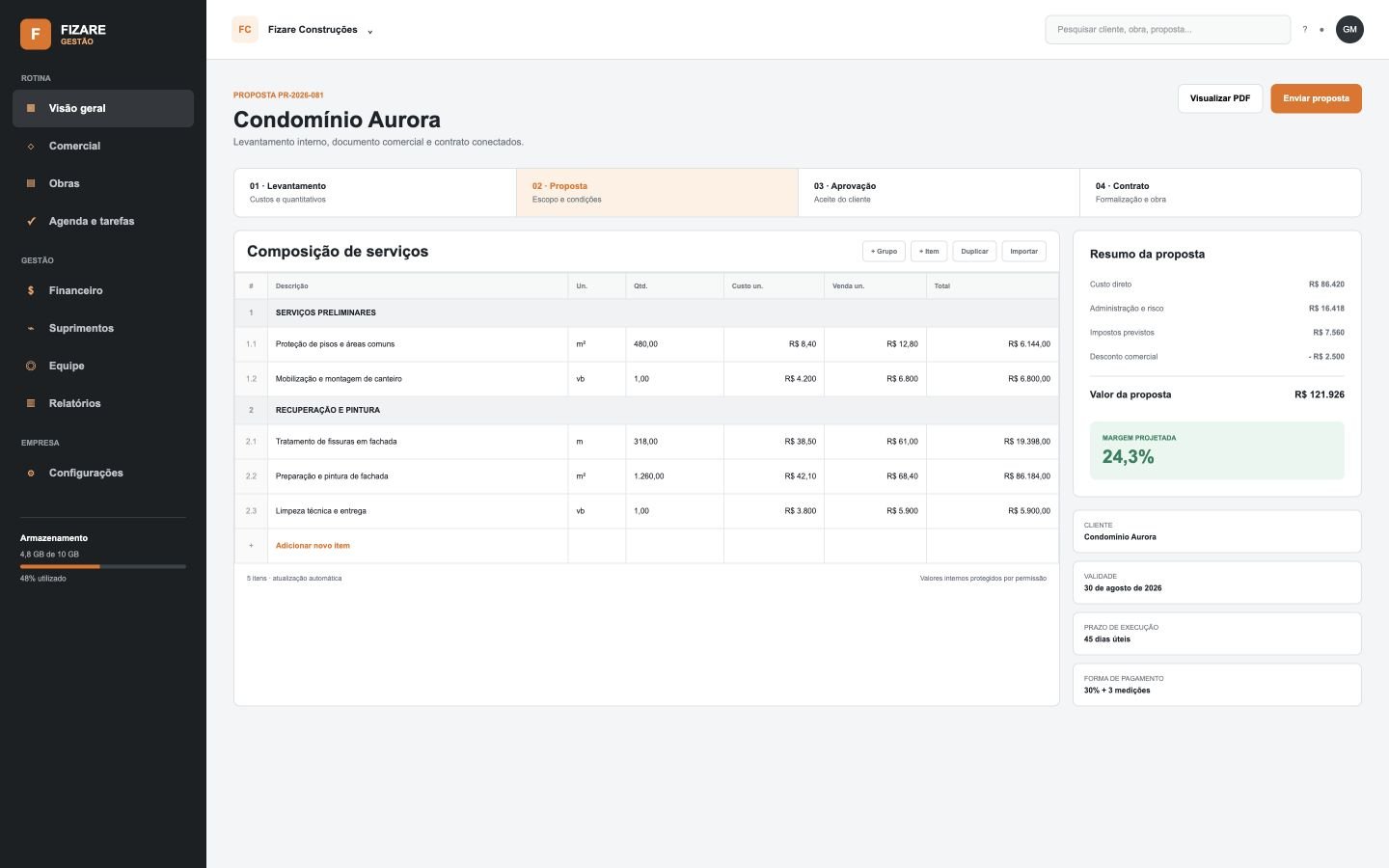
Task: Select the Tratamento de fissuras em fachada row
Action: coord(646,442)
